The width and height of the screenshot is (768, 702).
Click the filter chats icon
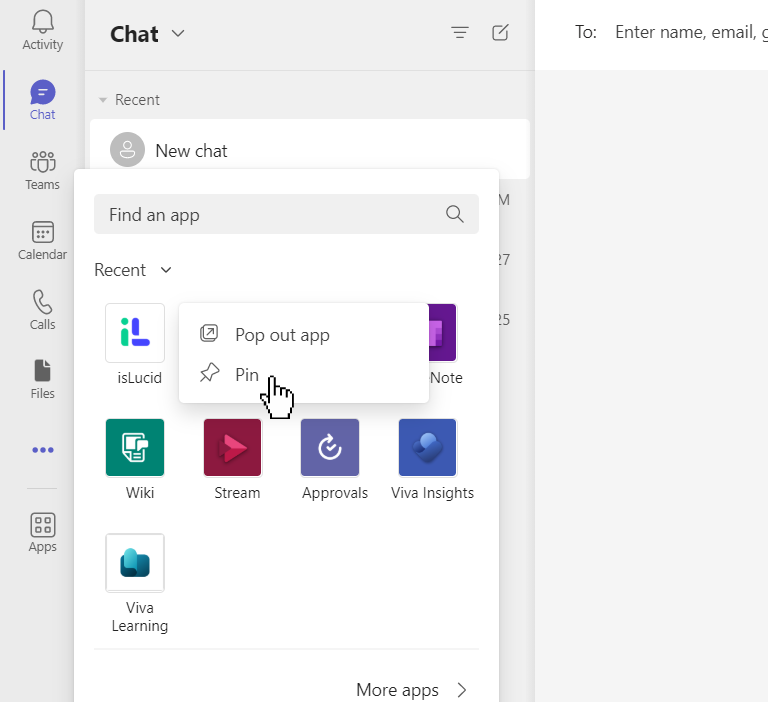[x=460, y=33]
